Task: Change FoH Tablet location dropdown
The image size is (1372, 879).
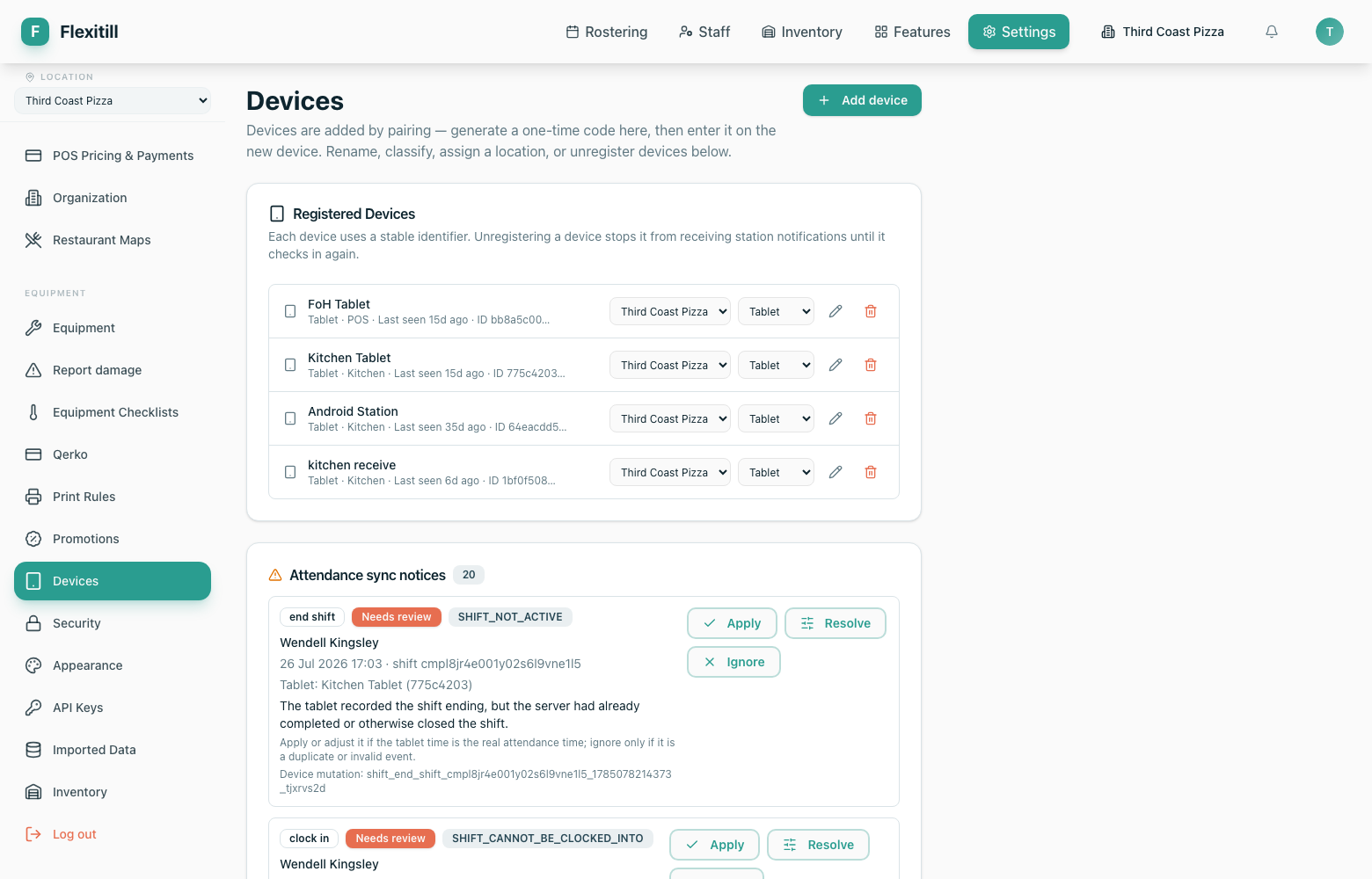Action: [x=670, y=311]
